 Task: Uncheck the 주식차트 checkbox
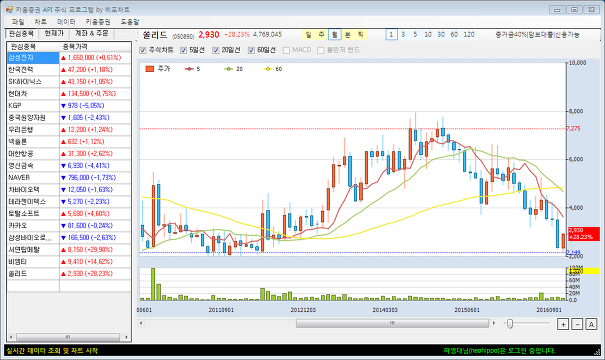tap(143, 50)
